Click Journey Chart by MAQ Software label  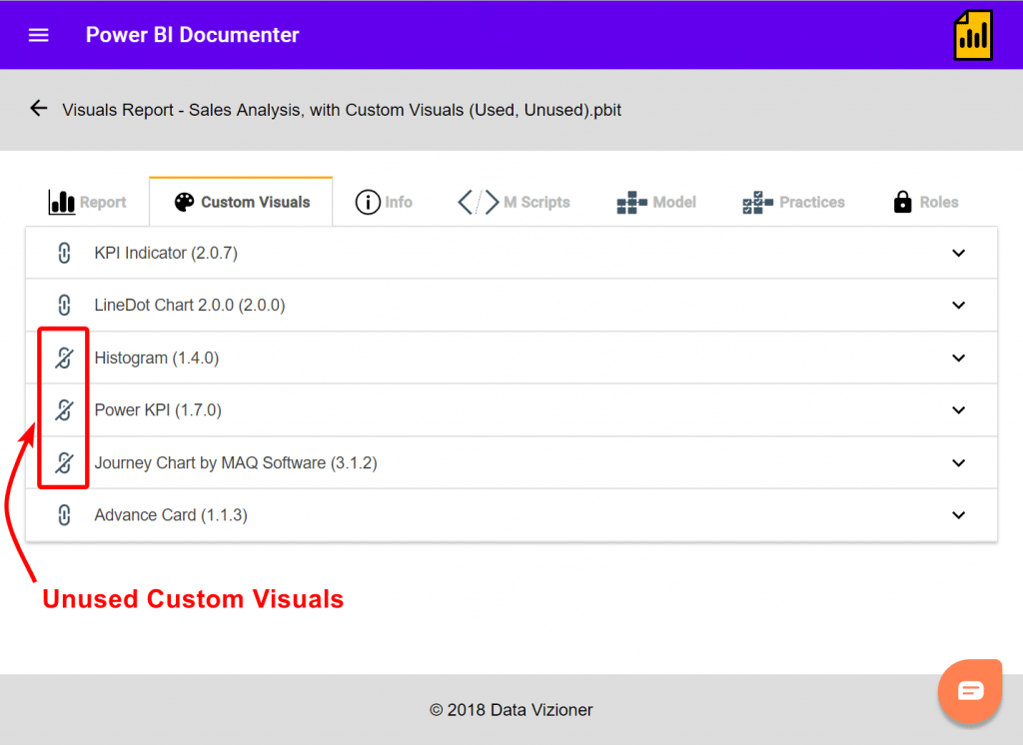[x=236, y=463]
